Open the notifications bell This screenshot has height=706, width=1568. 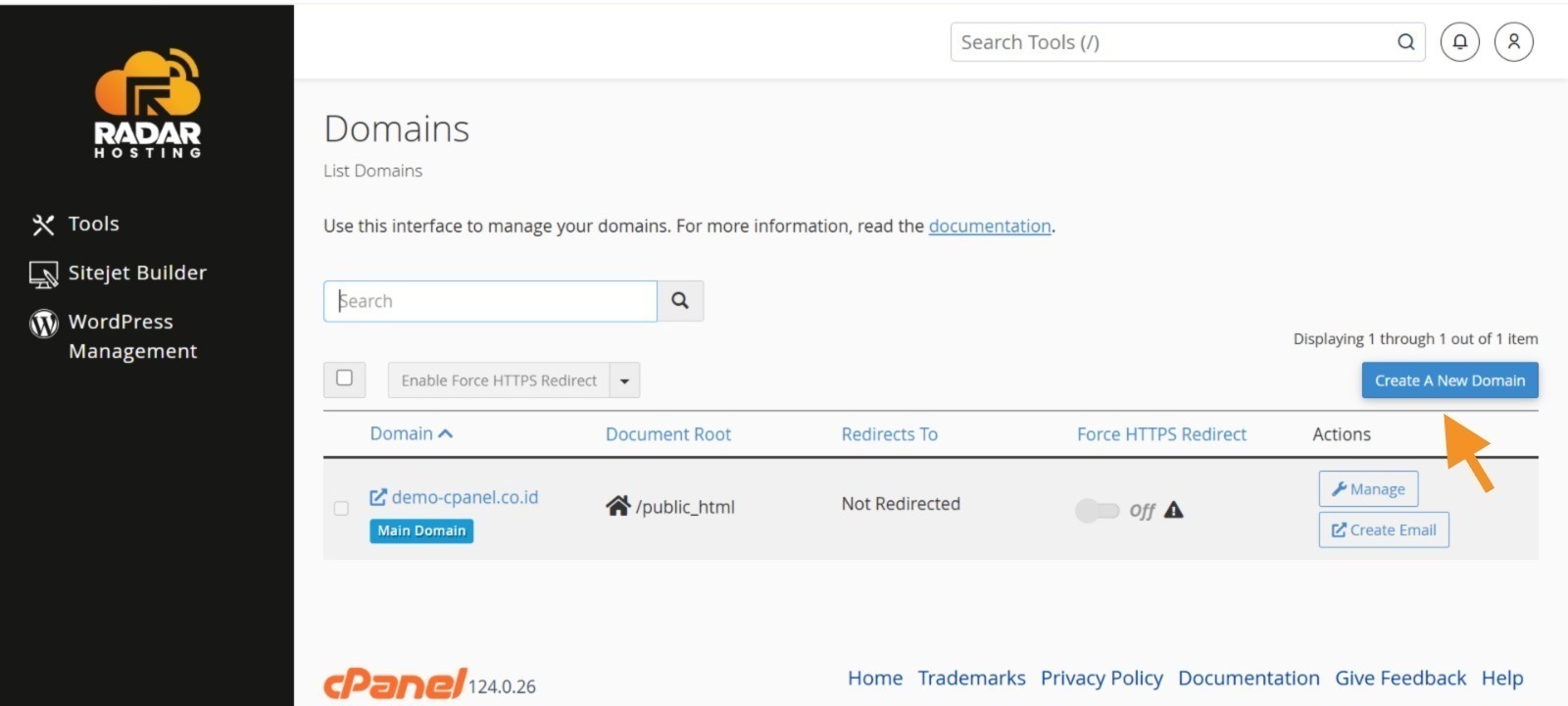pos(1459,42)
